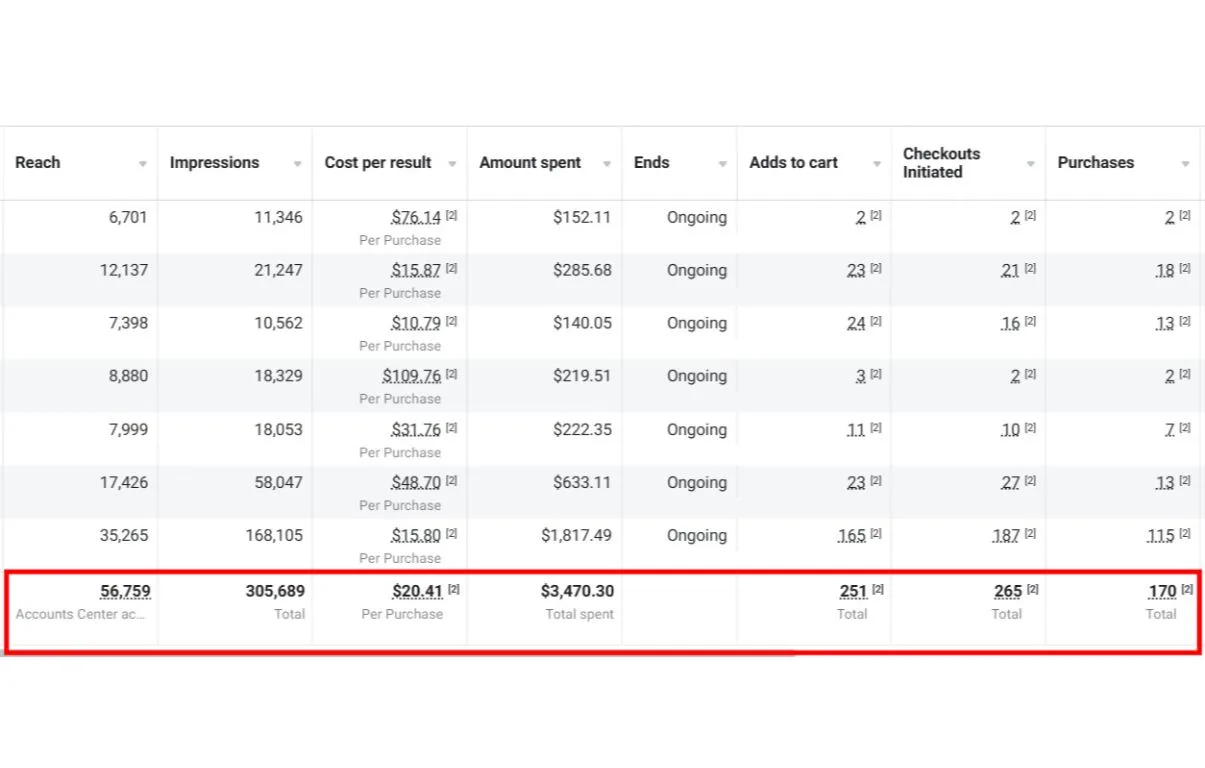Click footnote icon beside 187 checkouts initiated
Viewport: 1205px width, 768px height.
[x=1030, y=534]
